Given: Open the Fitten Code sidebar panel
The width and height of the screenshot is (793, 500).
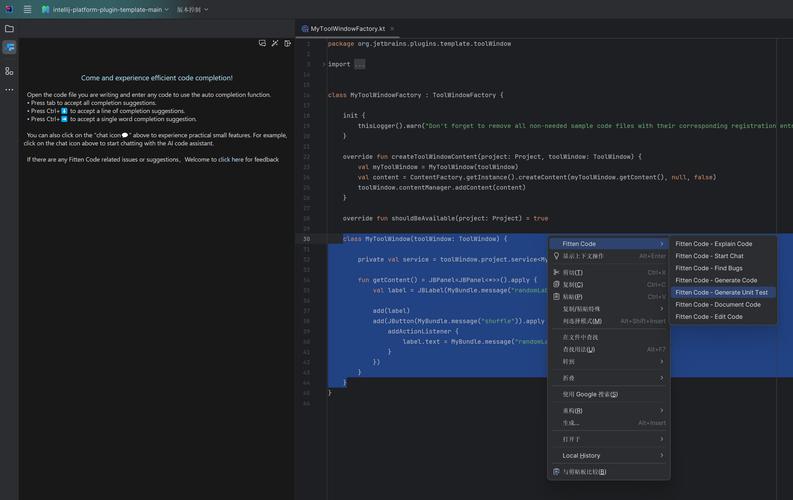Looking at the screenshot, I should click(x=9, y=47).
